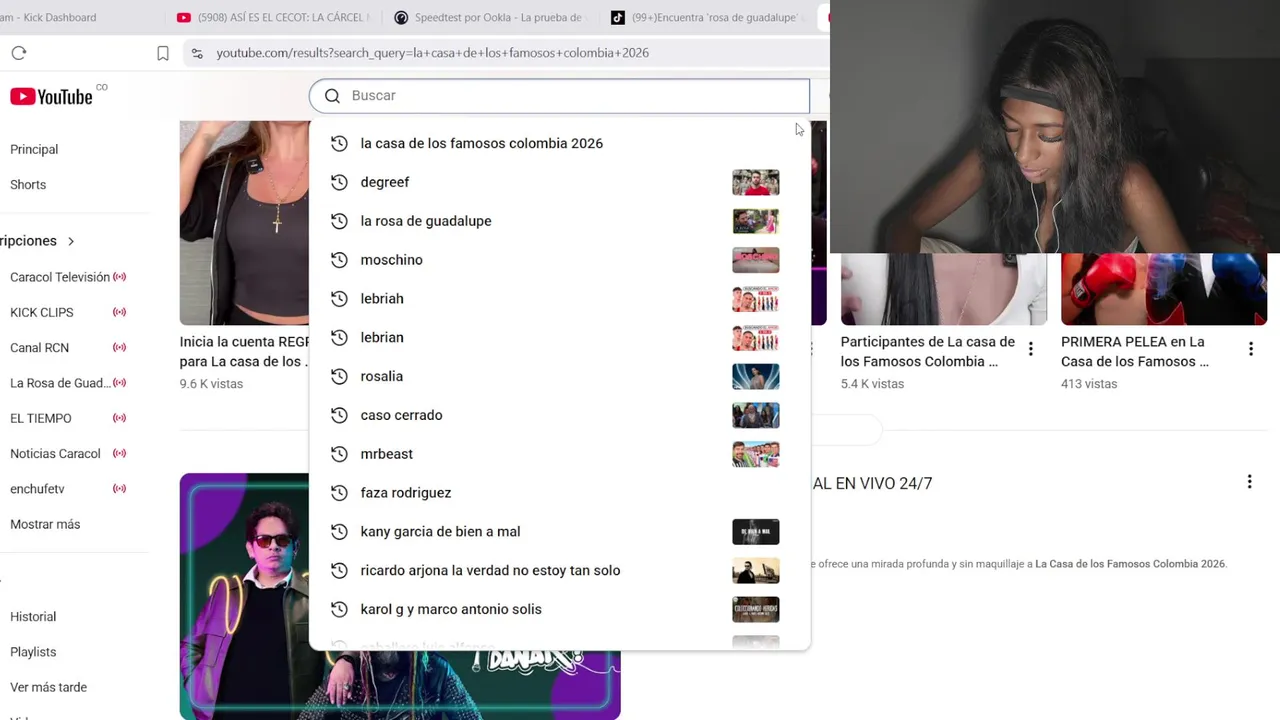
Task: Switch to the 'ASÍ ES EL CECOT' YouTube tab
Action: 272,17
